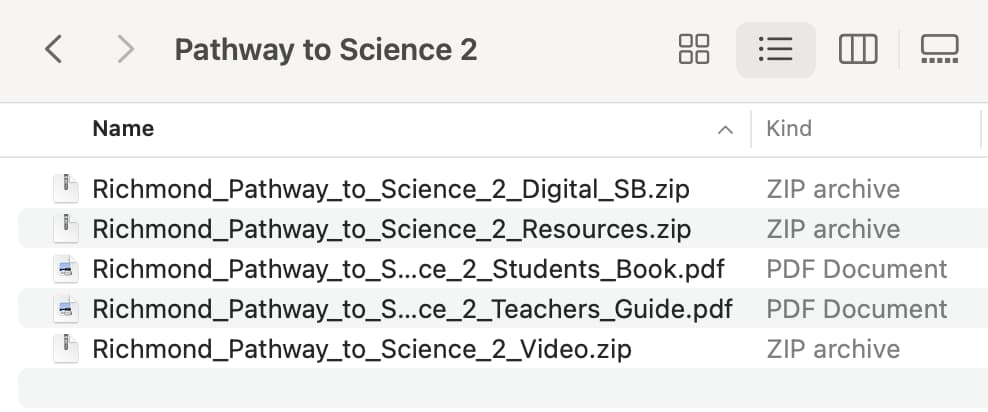Select Richmond_Pathway_to_Science_2_Resources.zip file
Viewport: 988px width, 412px height.
391,229
